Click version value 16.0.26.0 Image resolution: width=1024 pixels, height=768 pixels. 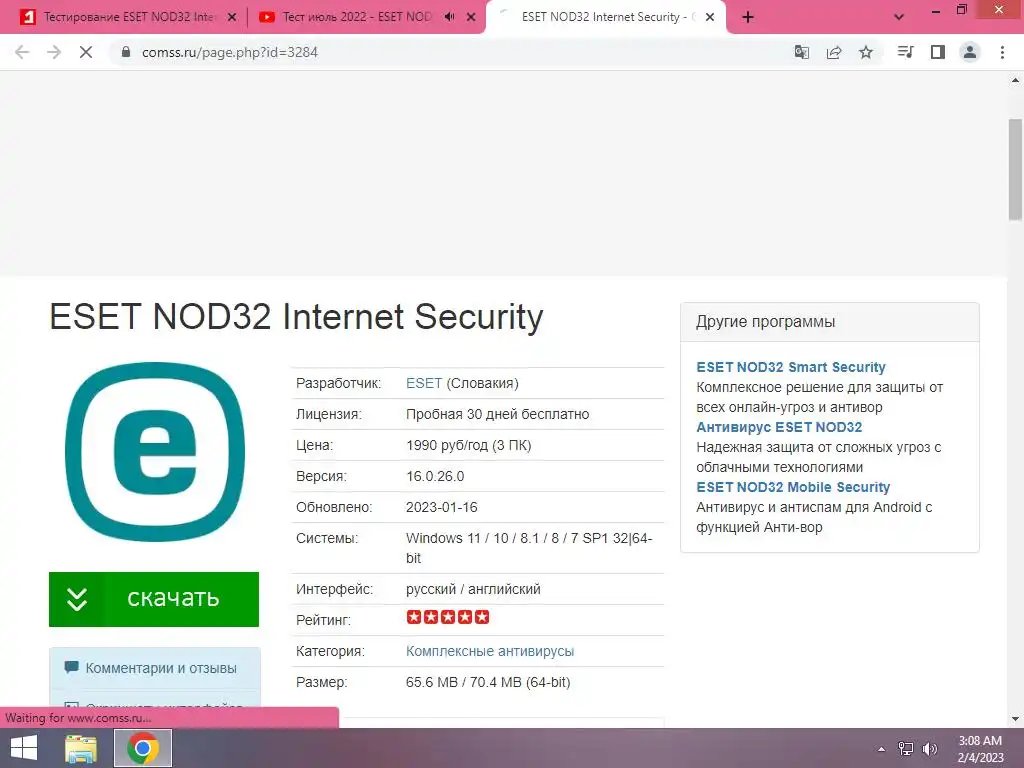(x=435, y=476)
